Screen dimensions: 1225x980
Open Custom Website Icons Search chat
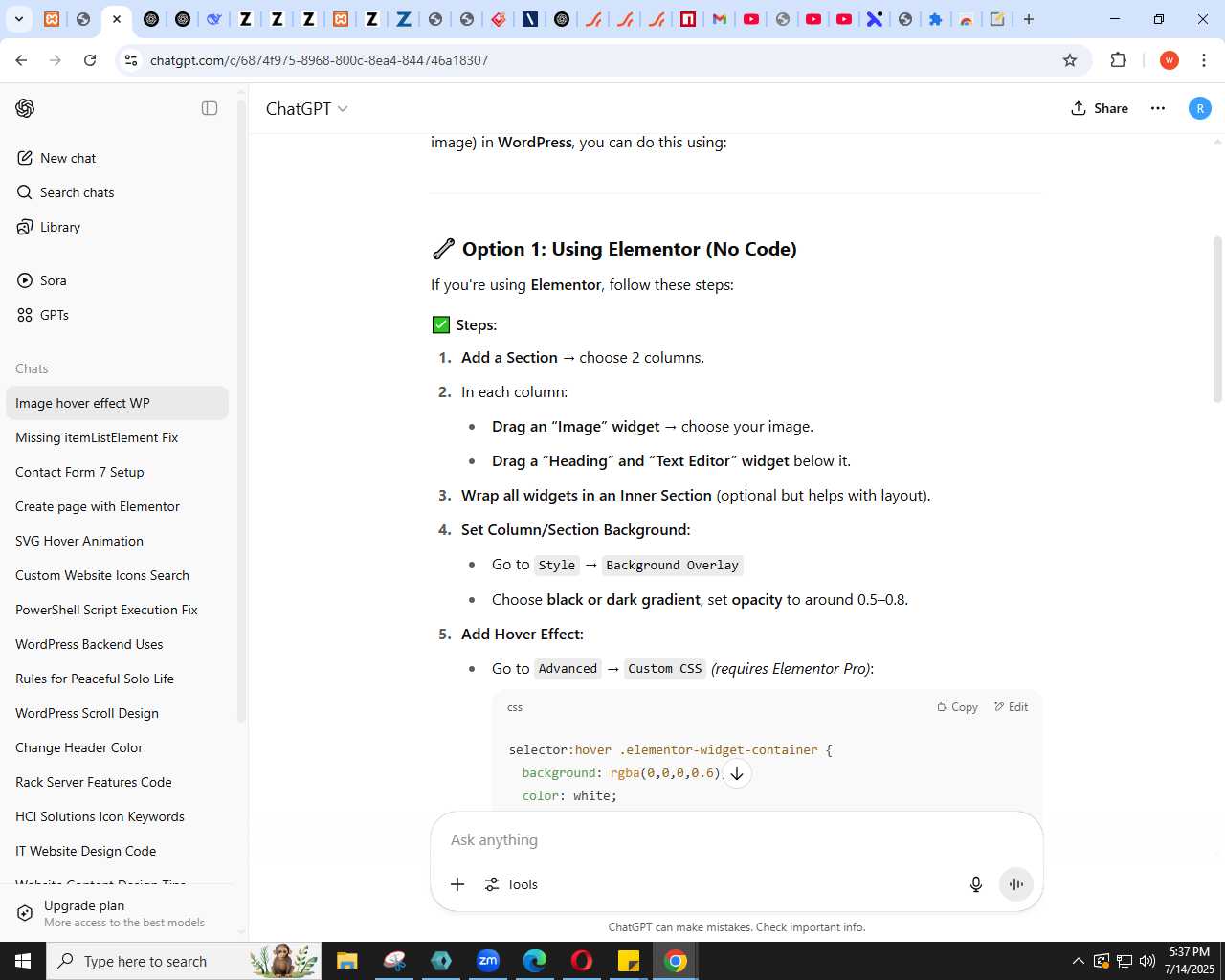pos(117,575)
